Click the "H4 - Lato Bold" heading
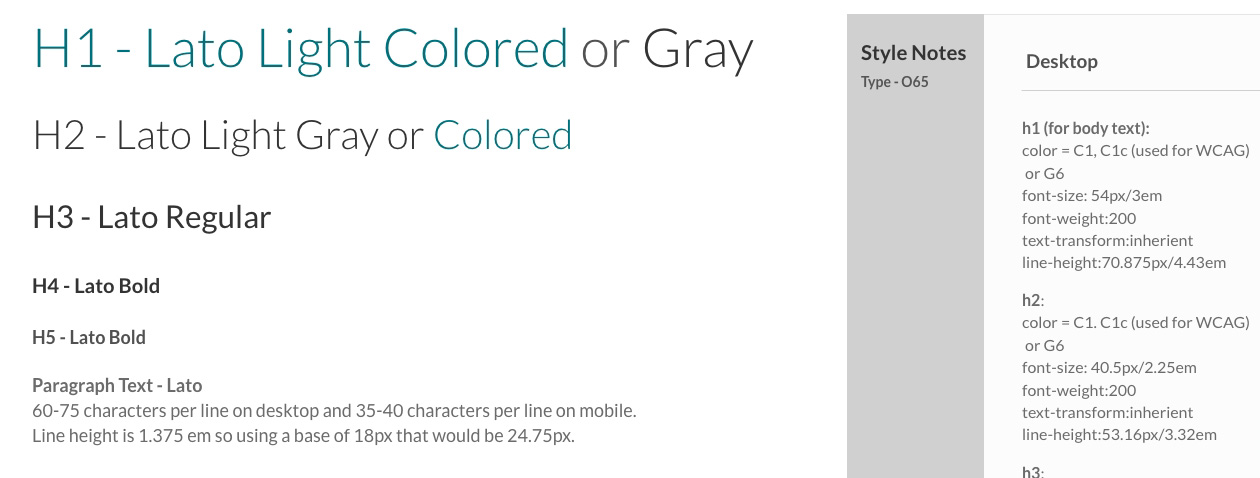The height and width of the screenshot is (478, 1260). pyautogui.click(x=96, y=286)
